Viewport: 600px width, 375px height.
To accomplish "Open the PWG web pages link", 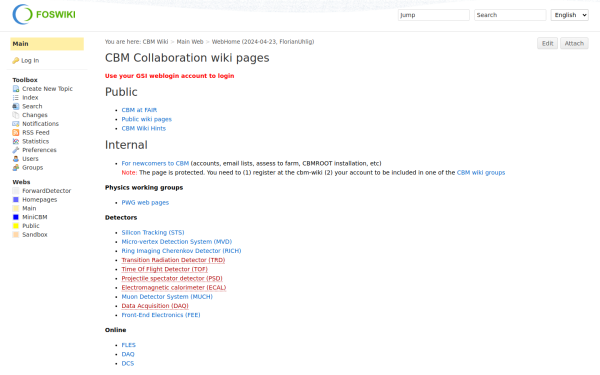I will [145, 203].
